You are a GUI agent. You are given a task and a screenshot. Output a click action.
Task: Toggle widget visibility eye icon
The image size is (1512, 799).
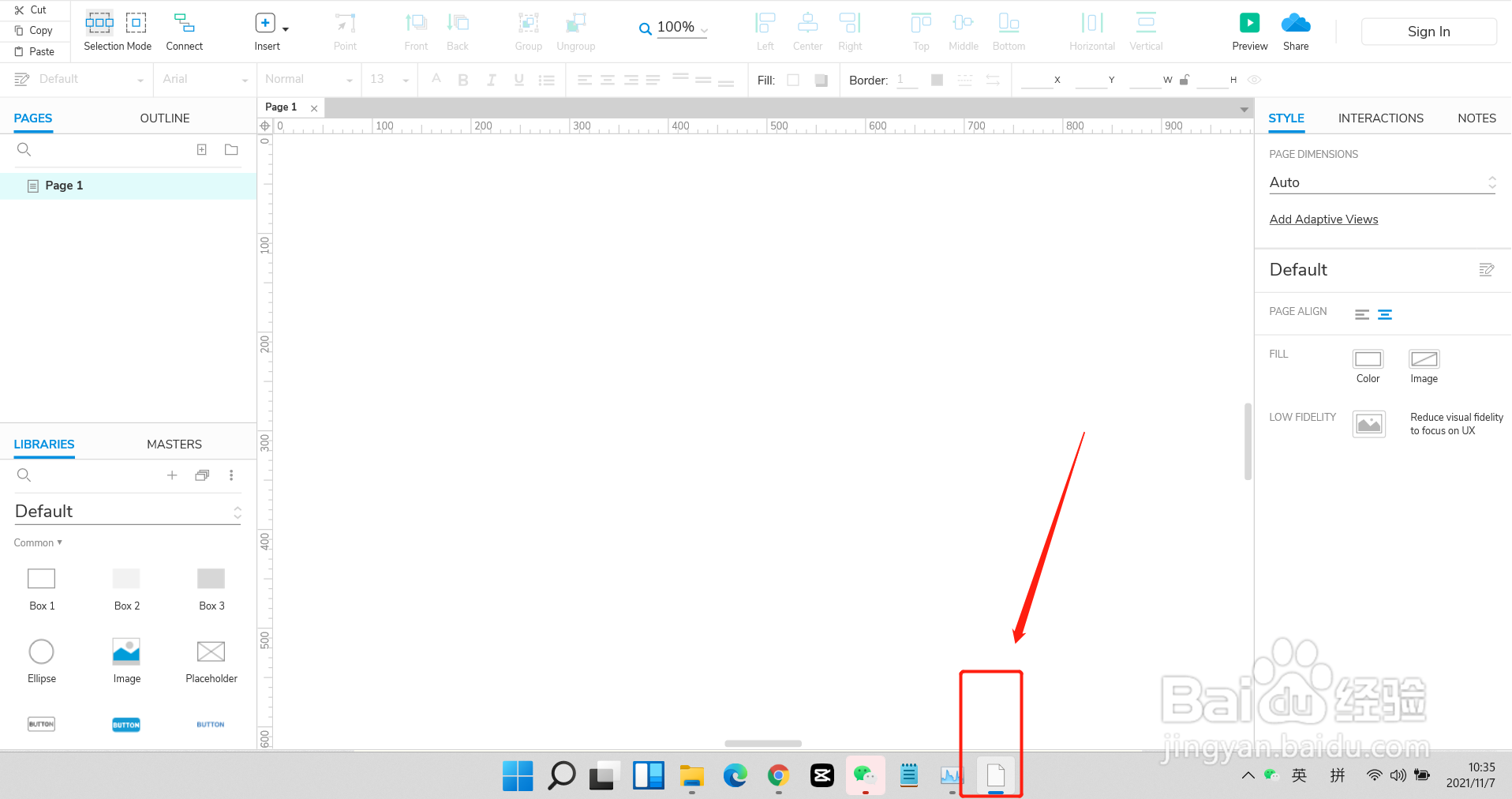[1254, 80]
